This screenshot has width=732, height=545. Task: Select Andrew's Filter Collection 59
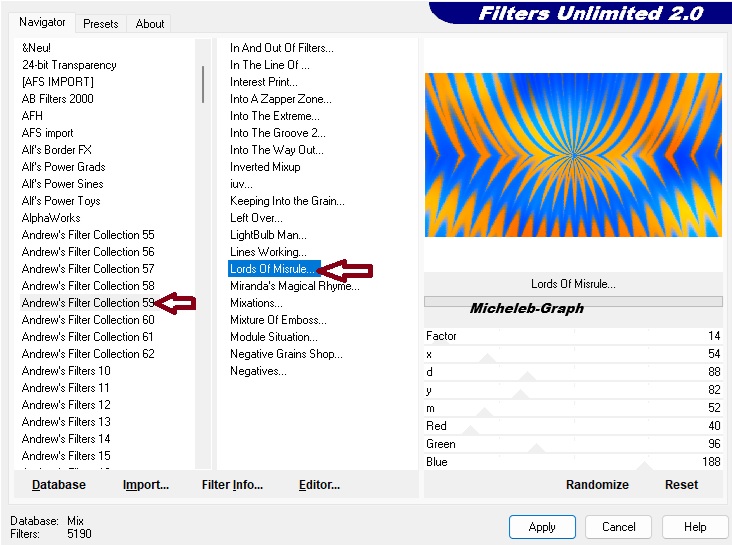[x=88, y=303]
